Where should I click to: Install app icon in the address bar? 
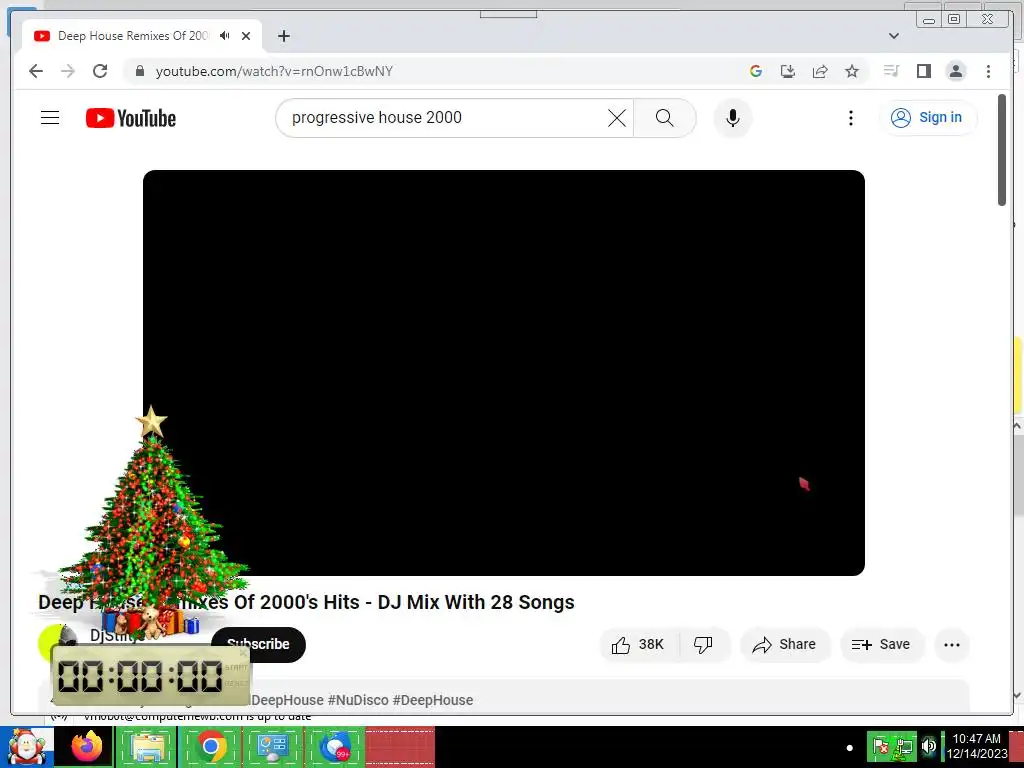pyautogui.click(x=788, y=71)
